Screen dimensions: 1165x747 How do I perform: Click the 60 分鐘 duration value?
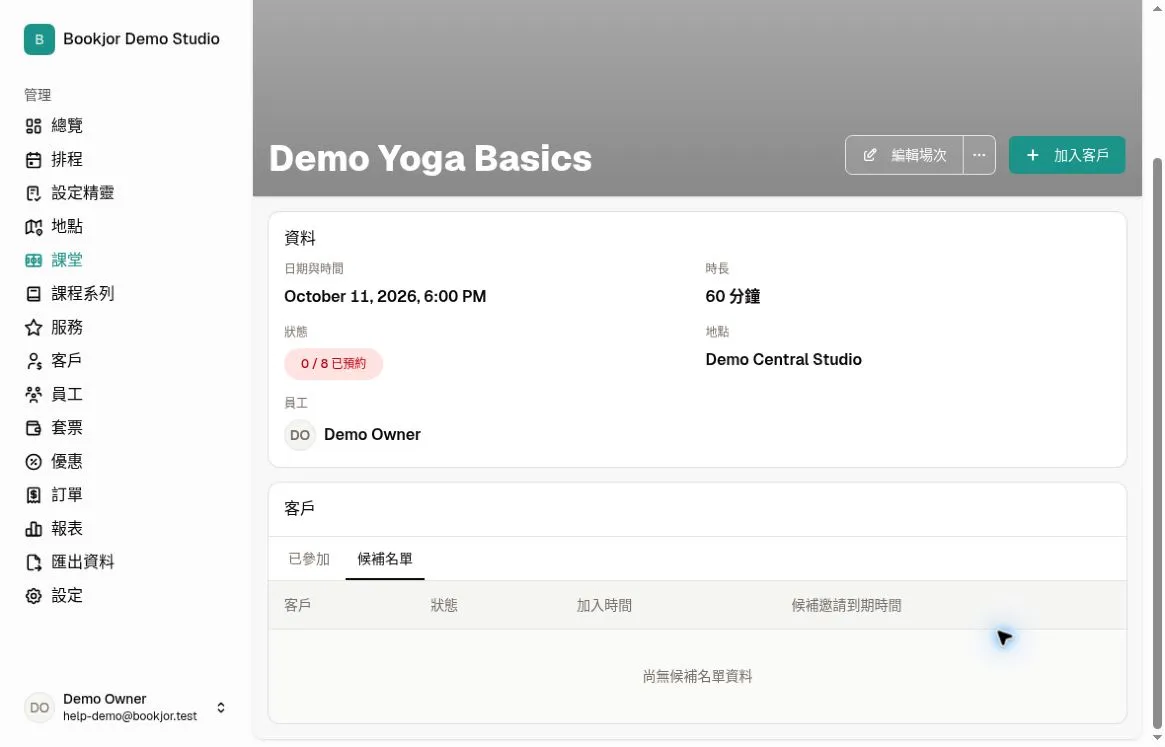tap(733, 297)
